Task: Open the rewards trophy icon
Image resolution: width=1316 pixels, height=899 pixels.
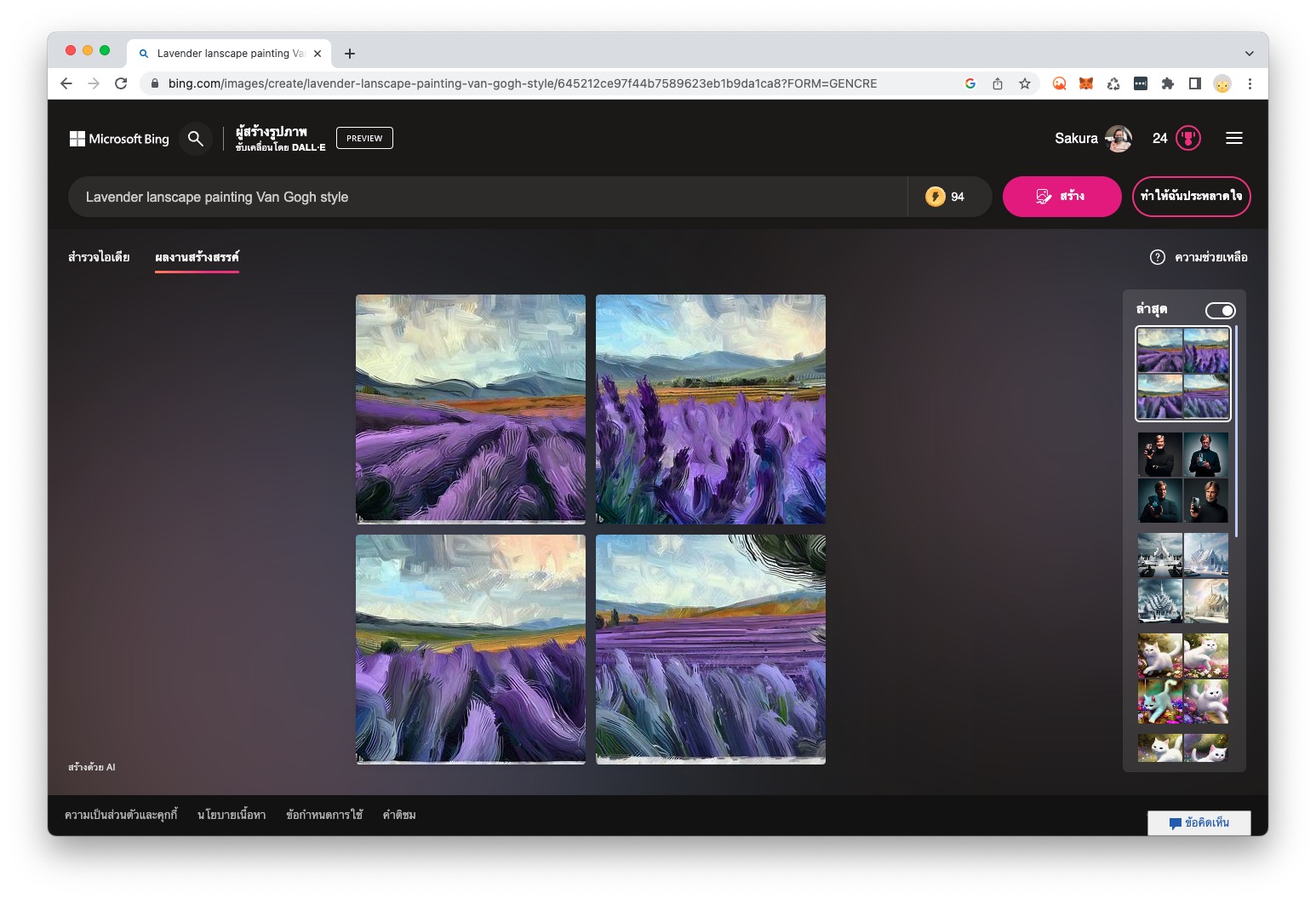Action: [x=1188, y=138]
